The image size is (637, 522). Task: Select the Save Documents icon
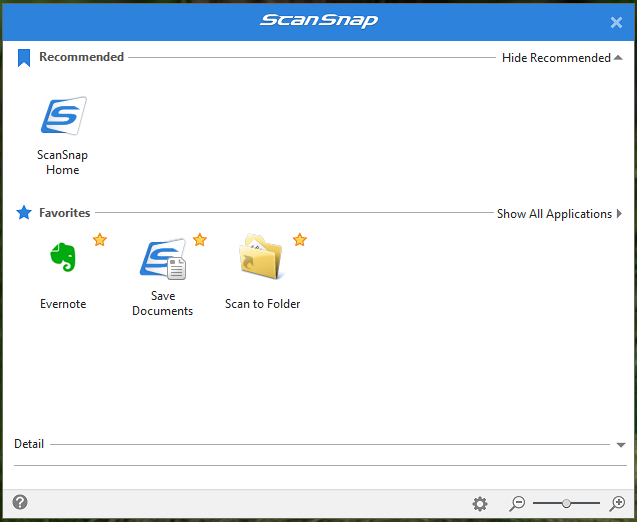coord(162,258)
